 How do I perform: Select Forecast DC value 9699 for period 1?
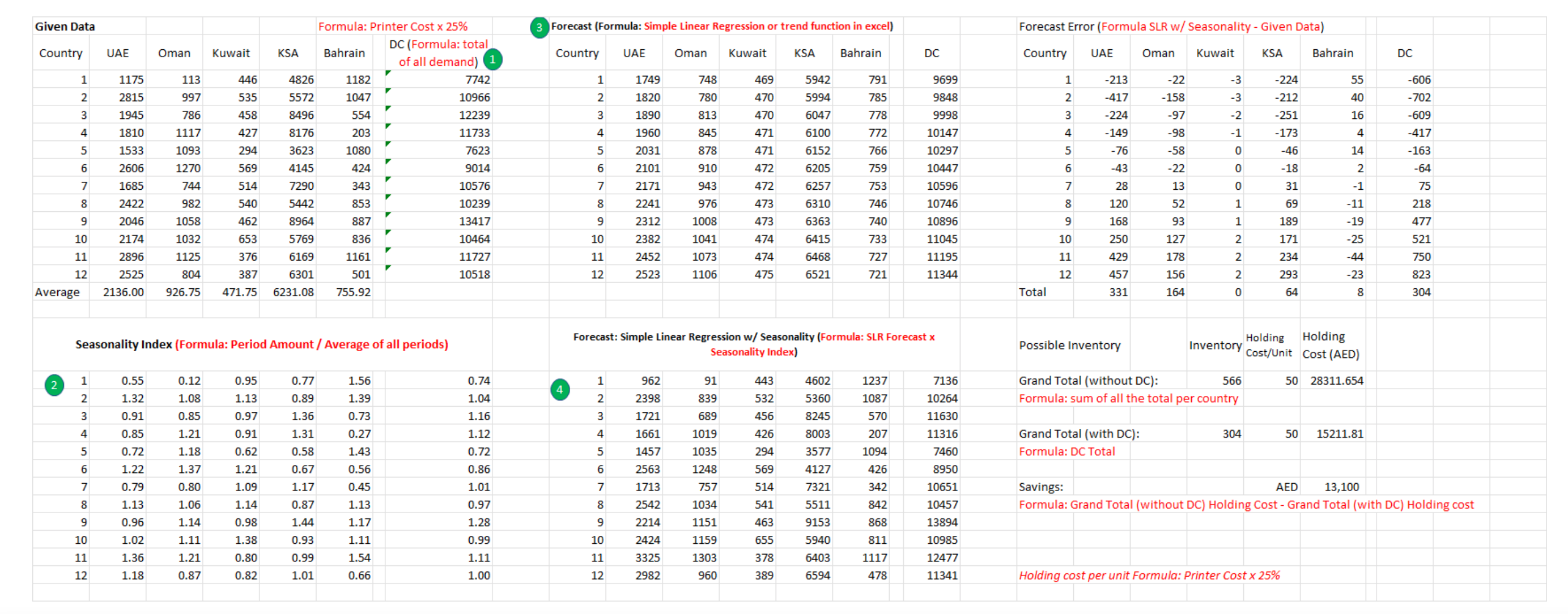coord(947,79)
